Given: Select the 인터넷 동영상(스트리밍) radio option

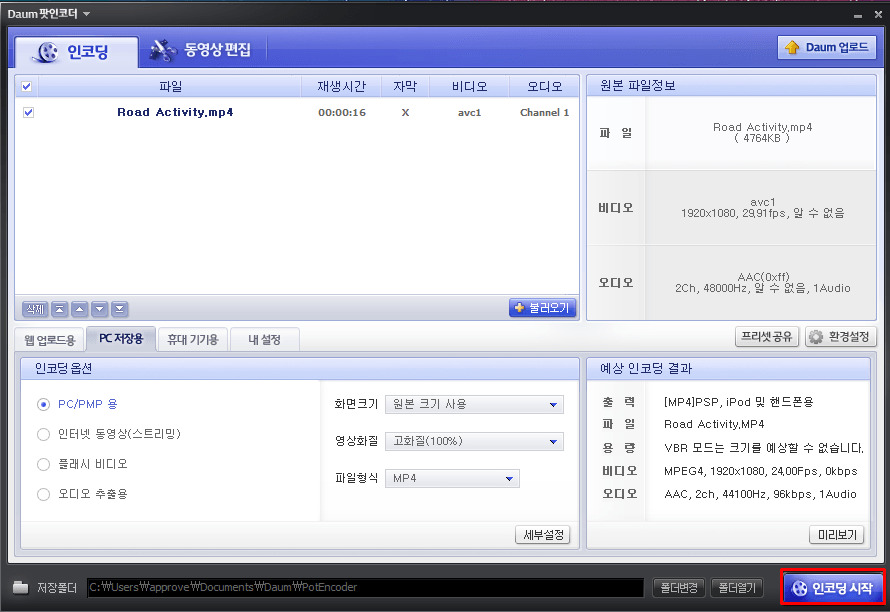Looking at the screenshot, I should click(43, 434).
